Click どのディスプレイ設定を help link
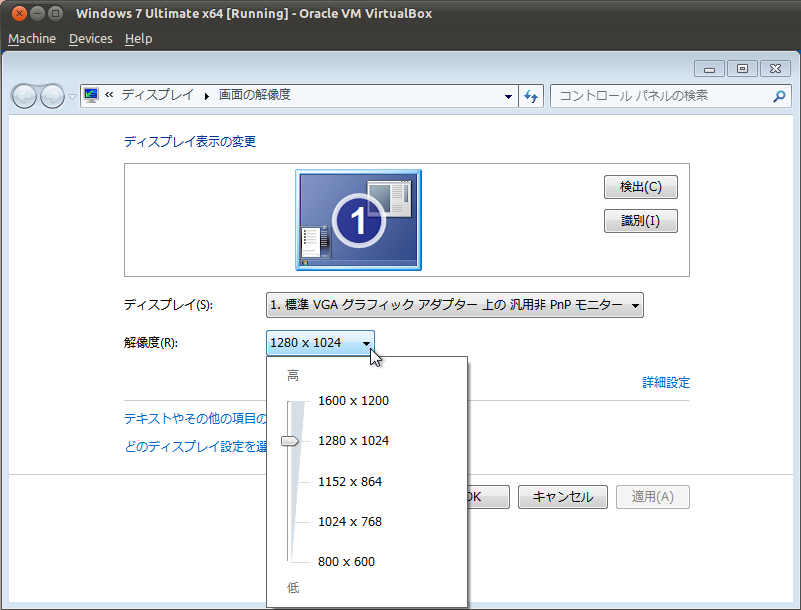This screenshot has width=801, height=610. 195,447
